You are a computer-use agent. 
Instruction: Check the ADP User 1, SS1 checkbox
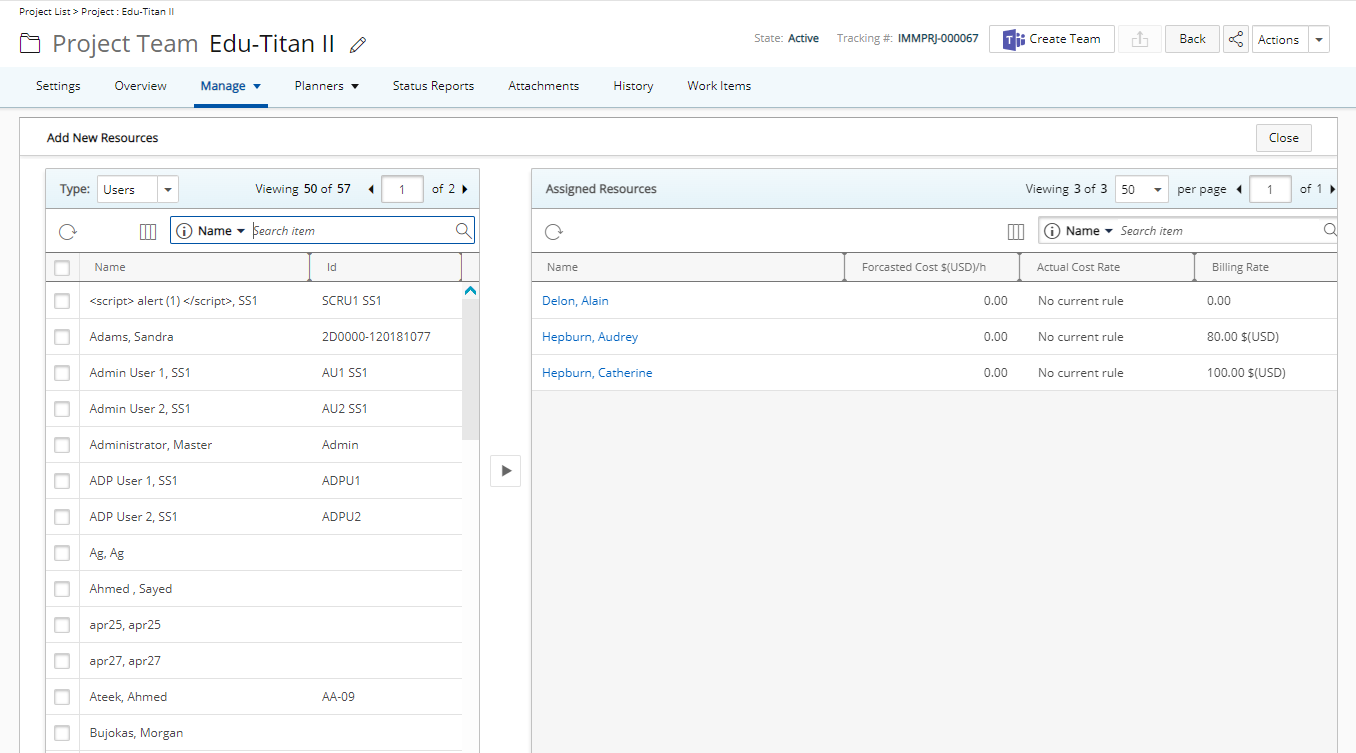(x=62, y=481)
